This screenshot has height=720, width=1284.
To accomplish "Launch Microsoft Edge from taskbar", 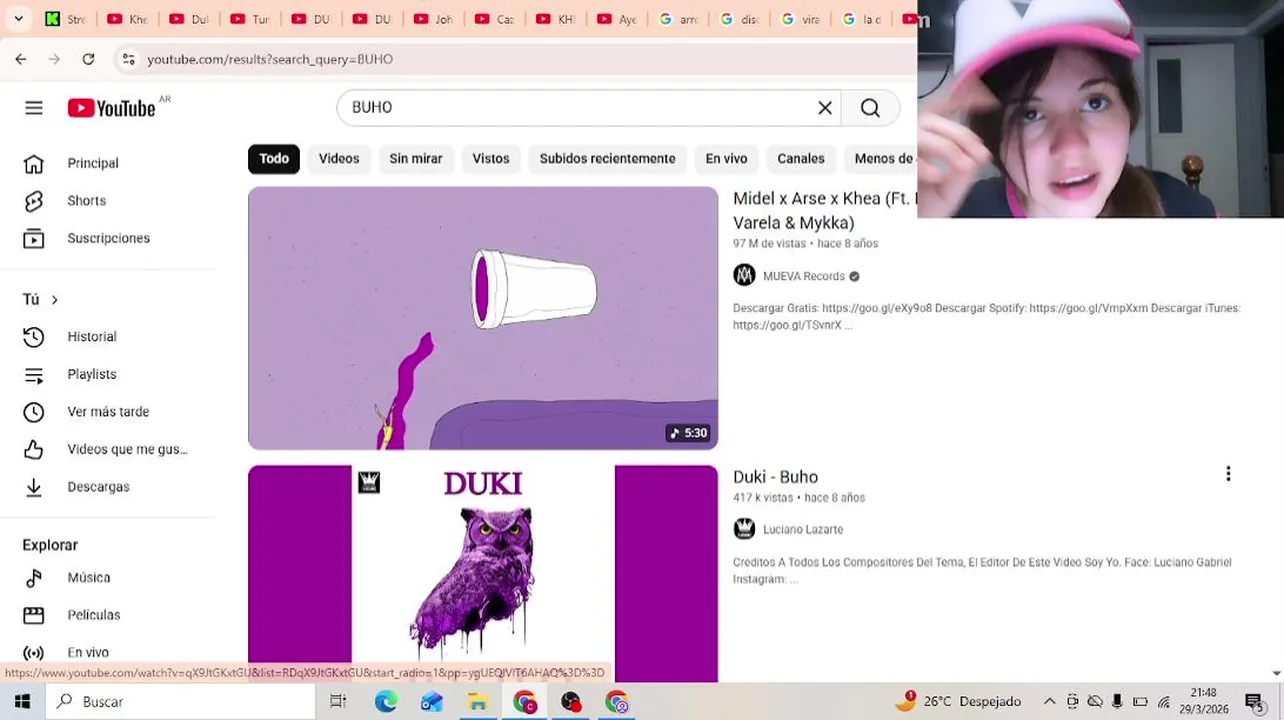I will [386, 702].
